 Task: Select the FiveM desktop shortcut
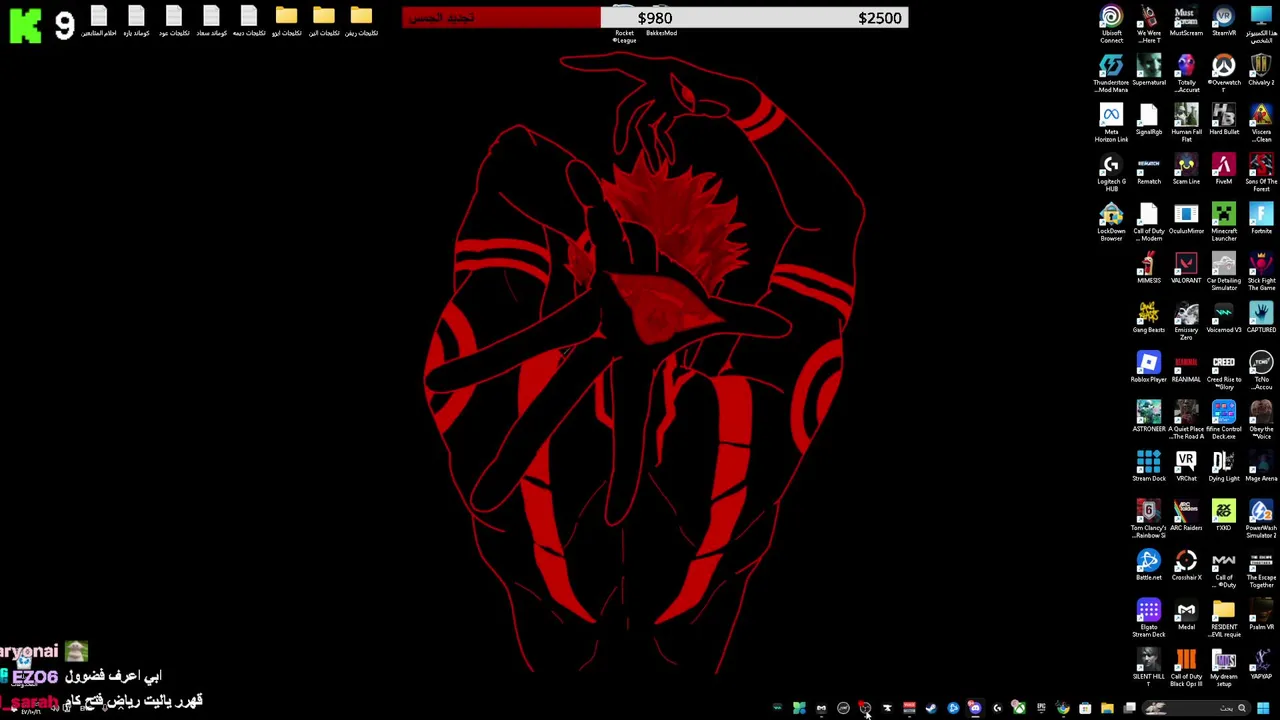coord(1224,170)
